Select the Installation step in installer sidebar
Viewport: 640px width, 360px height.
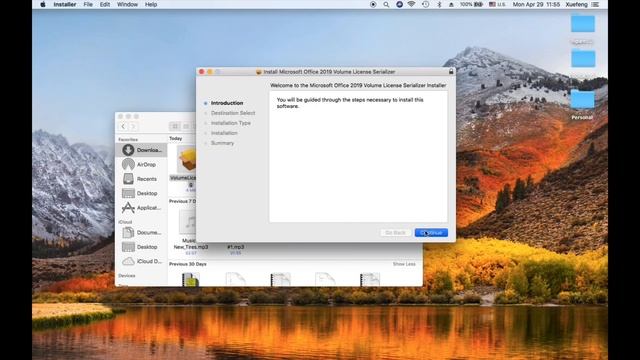[224, 133]
